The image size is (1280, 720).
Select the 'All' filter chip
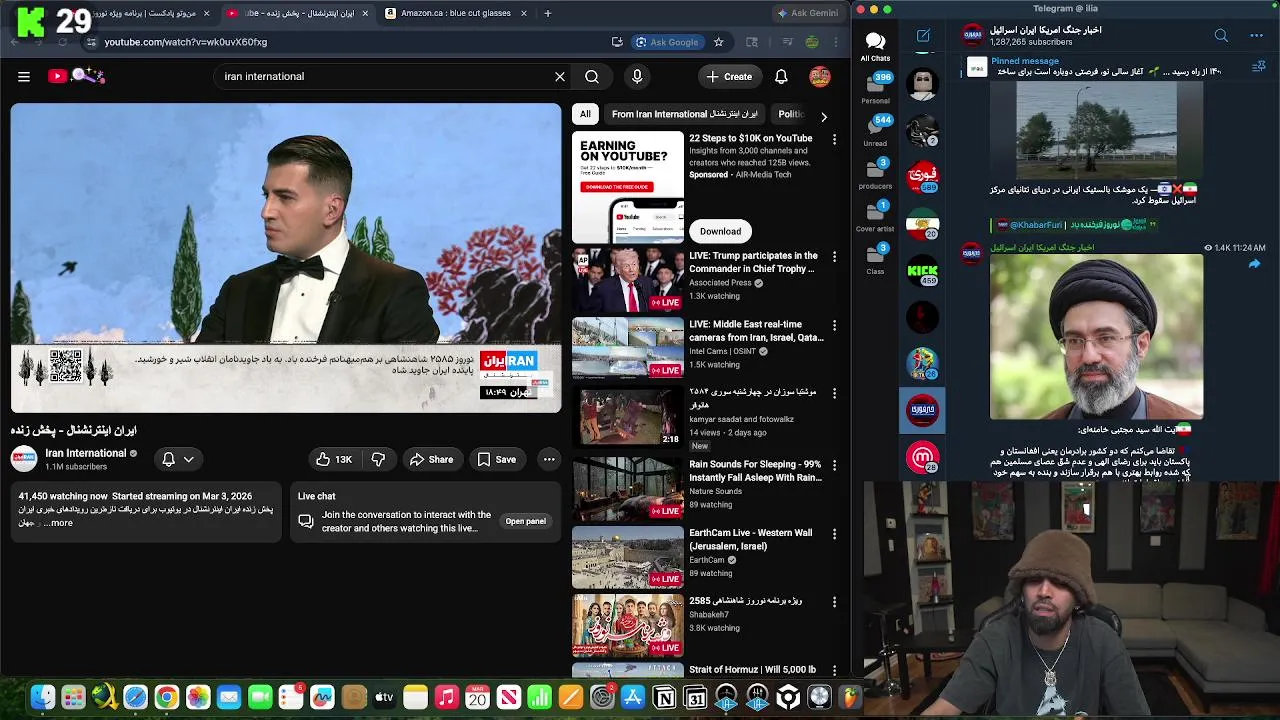585,114
